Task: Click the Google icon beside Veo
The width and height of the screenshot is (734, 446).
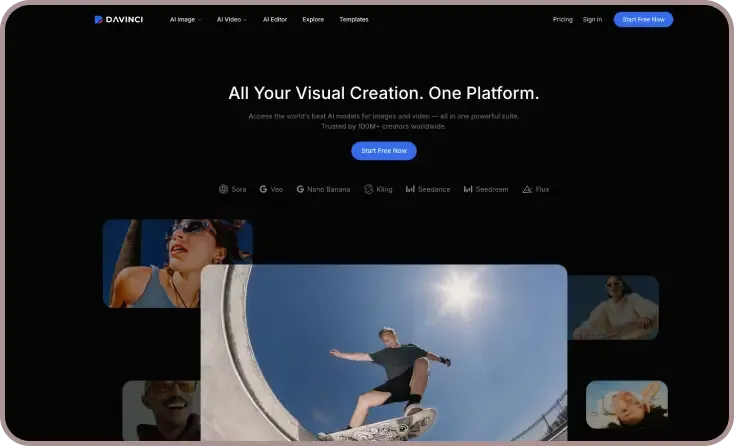Action: pyautogui.click(x=263, y=189)
